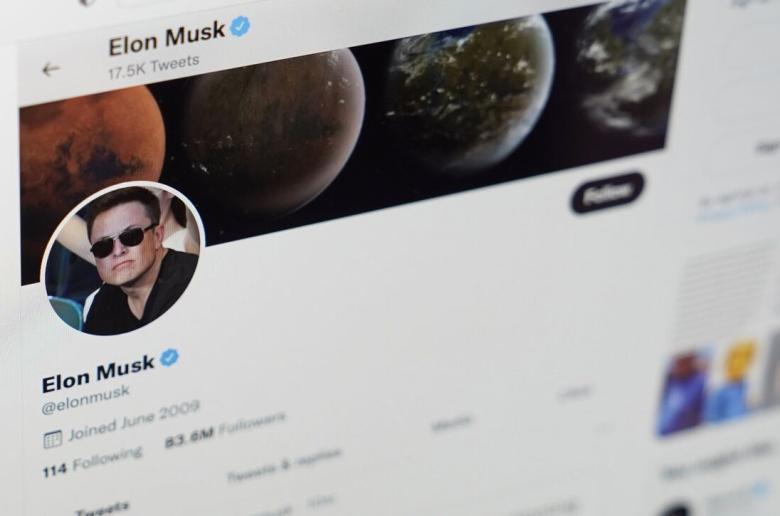Click the verified badge in the top header
The height and width of the screenshot is (516, 780).
click(240, 26)
